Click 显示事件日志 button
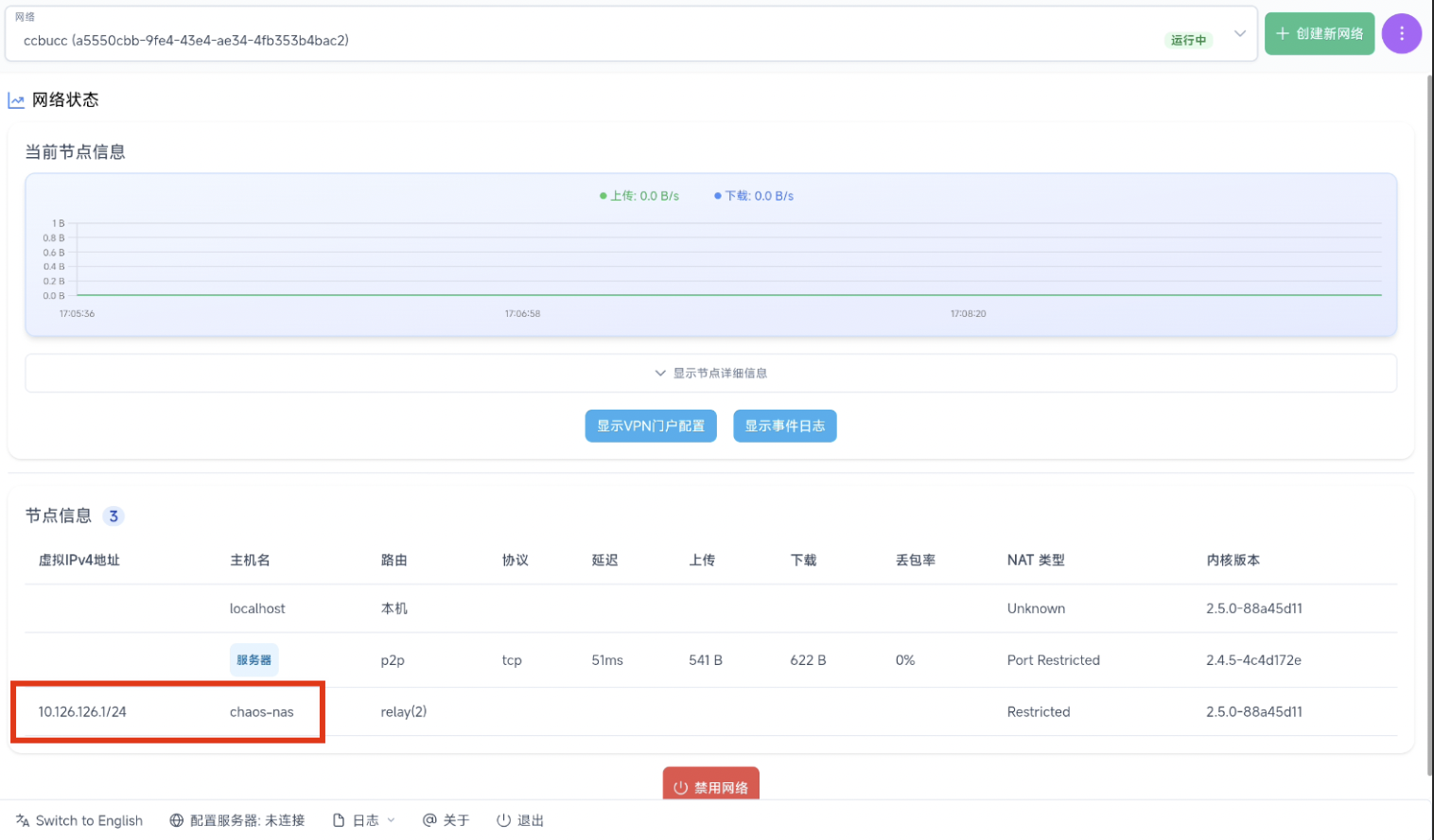Viewport: 1434px width, 840px height. click(784, 426)
